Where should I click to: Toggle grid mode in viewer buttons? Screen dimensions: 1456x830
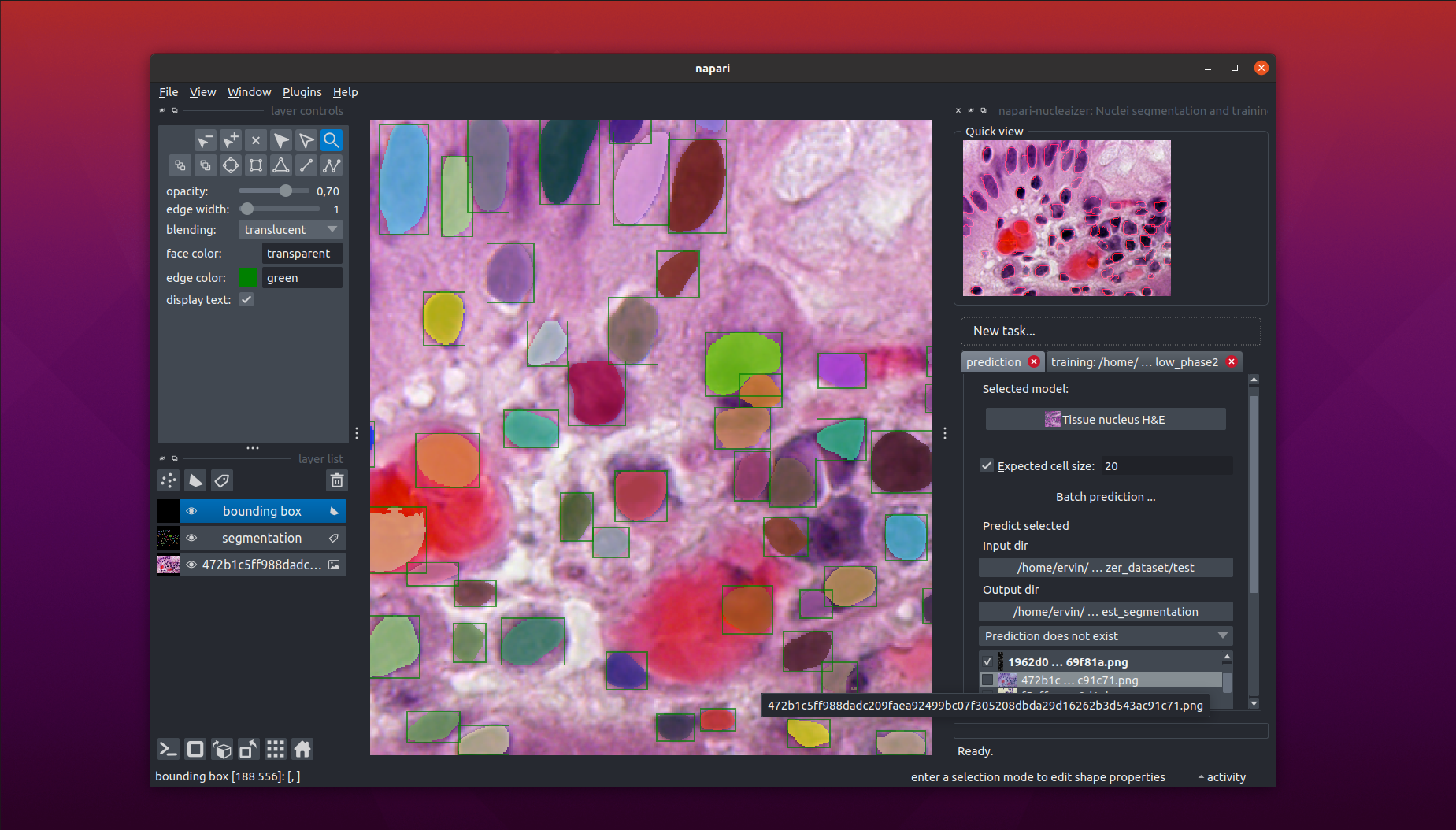click(276, 749)
